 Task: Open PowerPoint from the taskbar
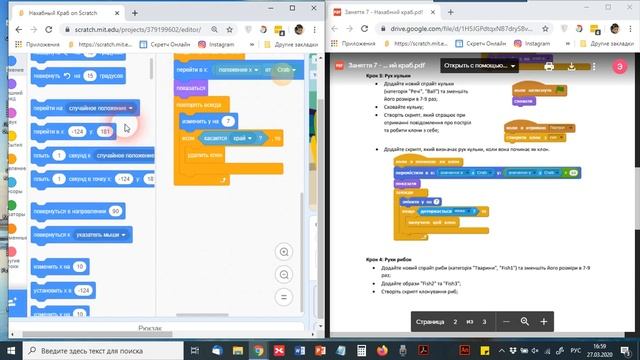[320, 351]
